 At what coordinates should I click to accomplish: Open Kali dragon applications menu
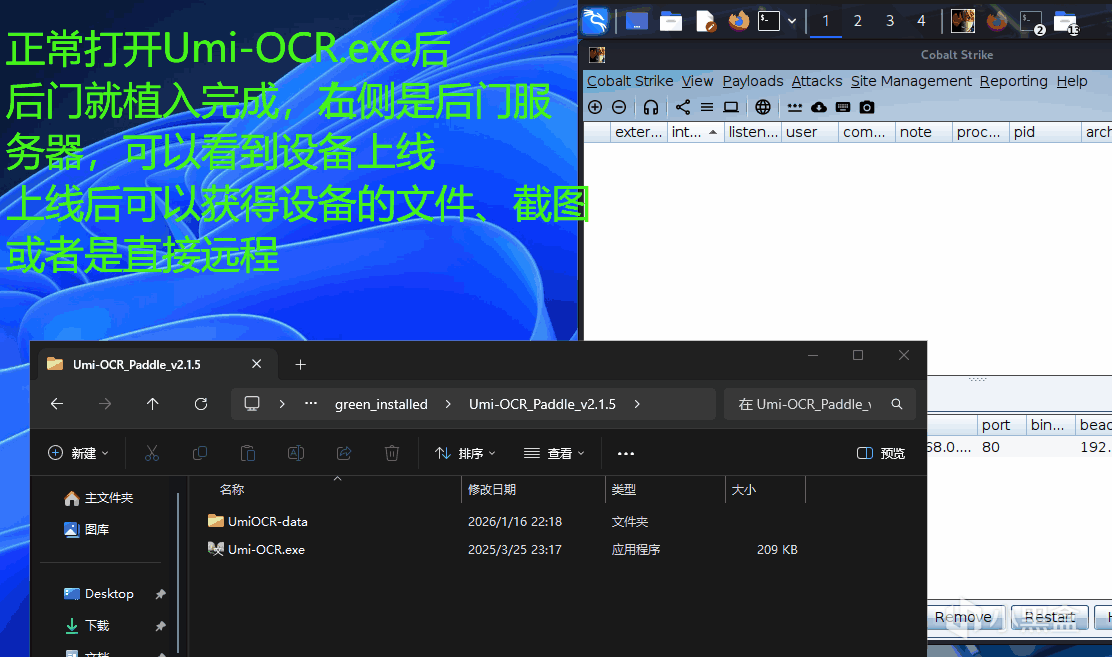(596, 21)
